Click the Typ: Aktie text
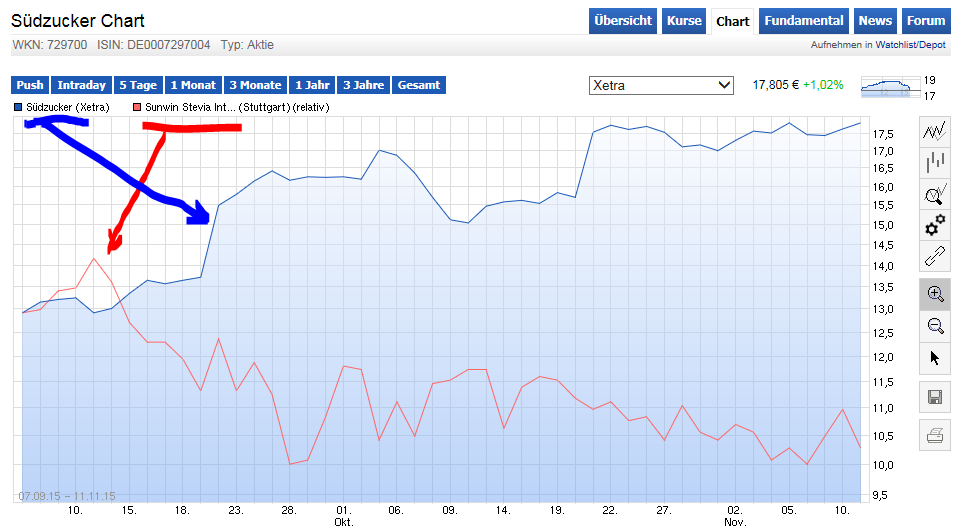 click(x=247, y=45)
